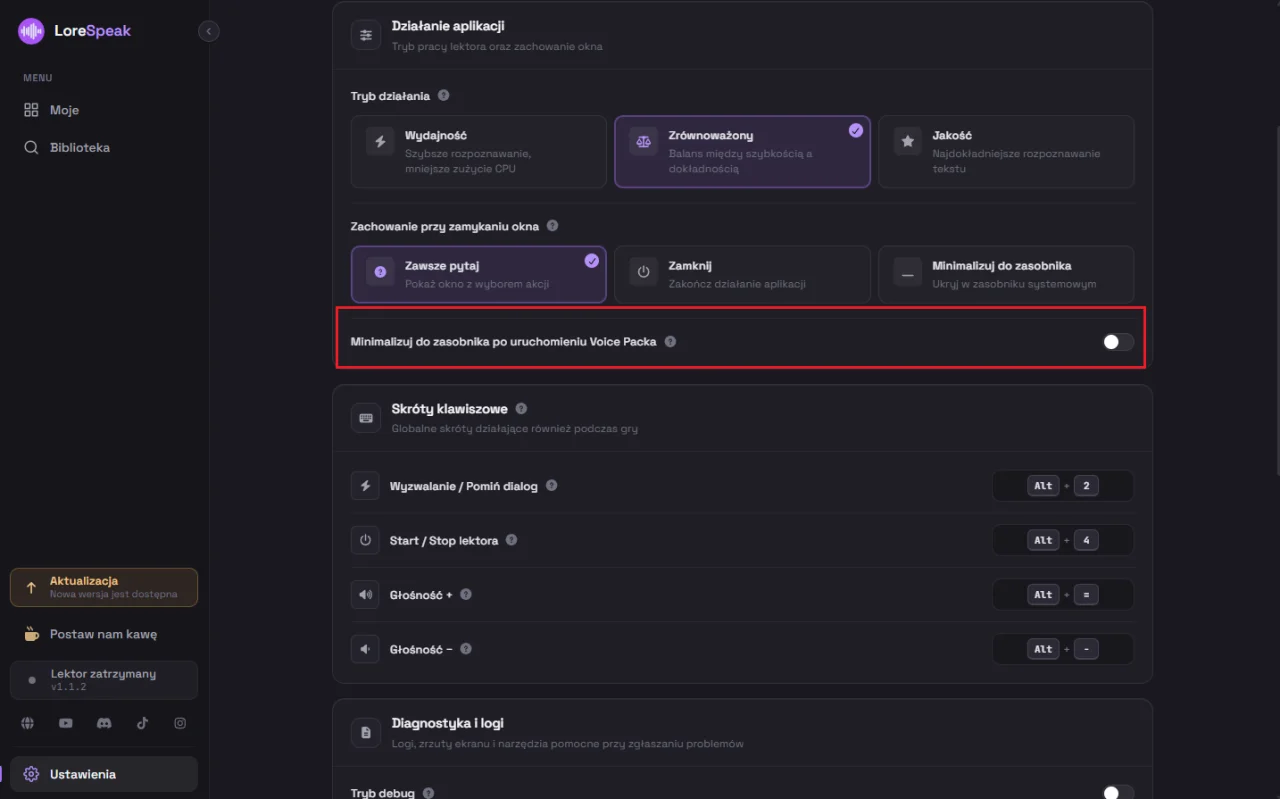Edit the 'Alt + 2' shortcut field

click(x=1063, y=486)
